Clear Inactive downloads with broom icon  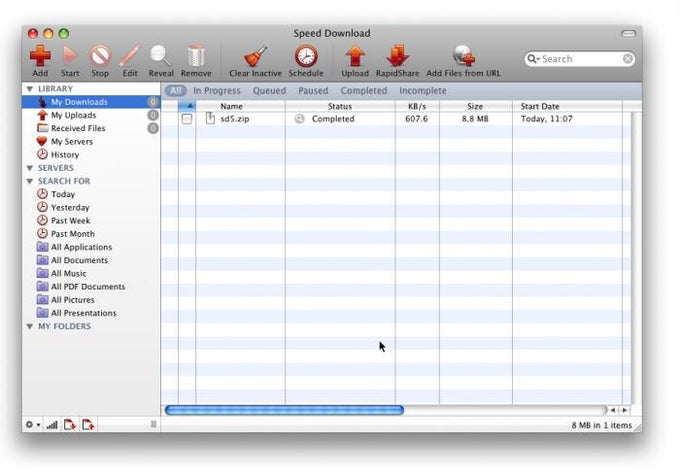pos(255,56)
